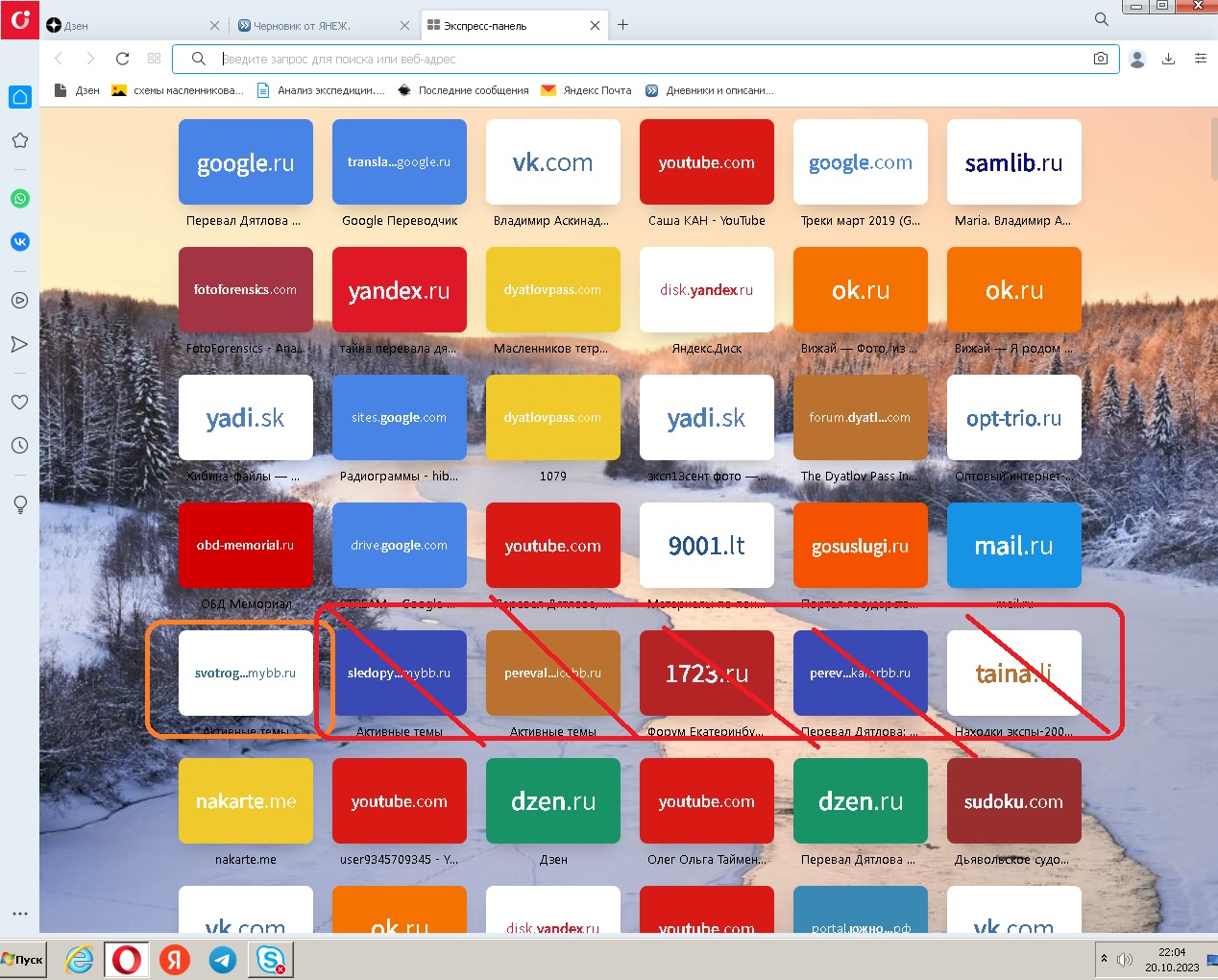This screenshot has height=980, width=1218.
Task: Open the схемы масленникова bookmark
Action: pos(178,90)
